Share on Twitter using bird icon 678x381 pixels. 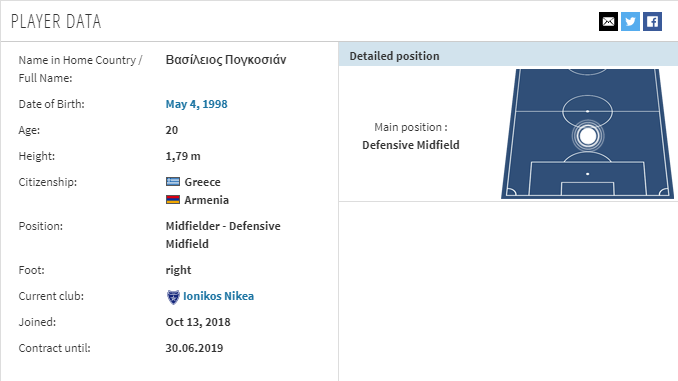[x=630, y=22]
